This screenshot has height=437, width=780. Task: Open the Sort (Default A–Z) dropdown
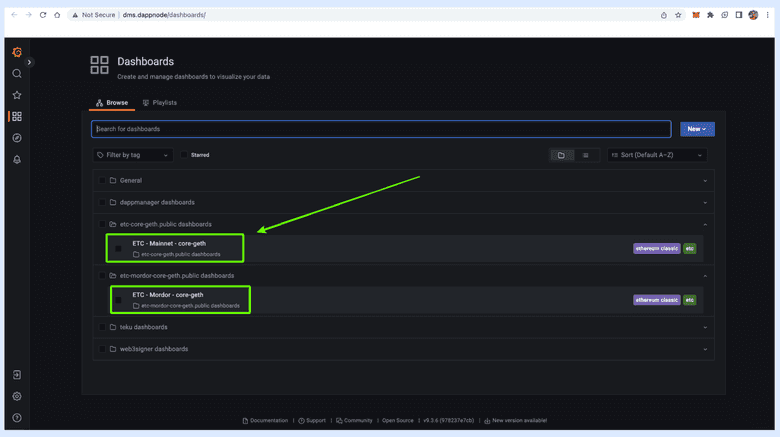point(657,155)
